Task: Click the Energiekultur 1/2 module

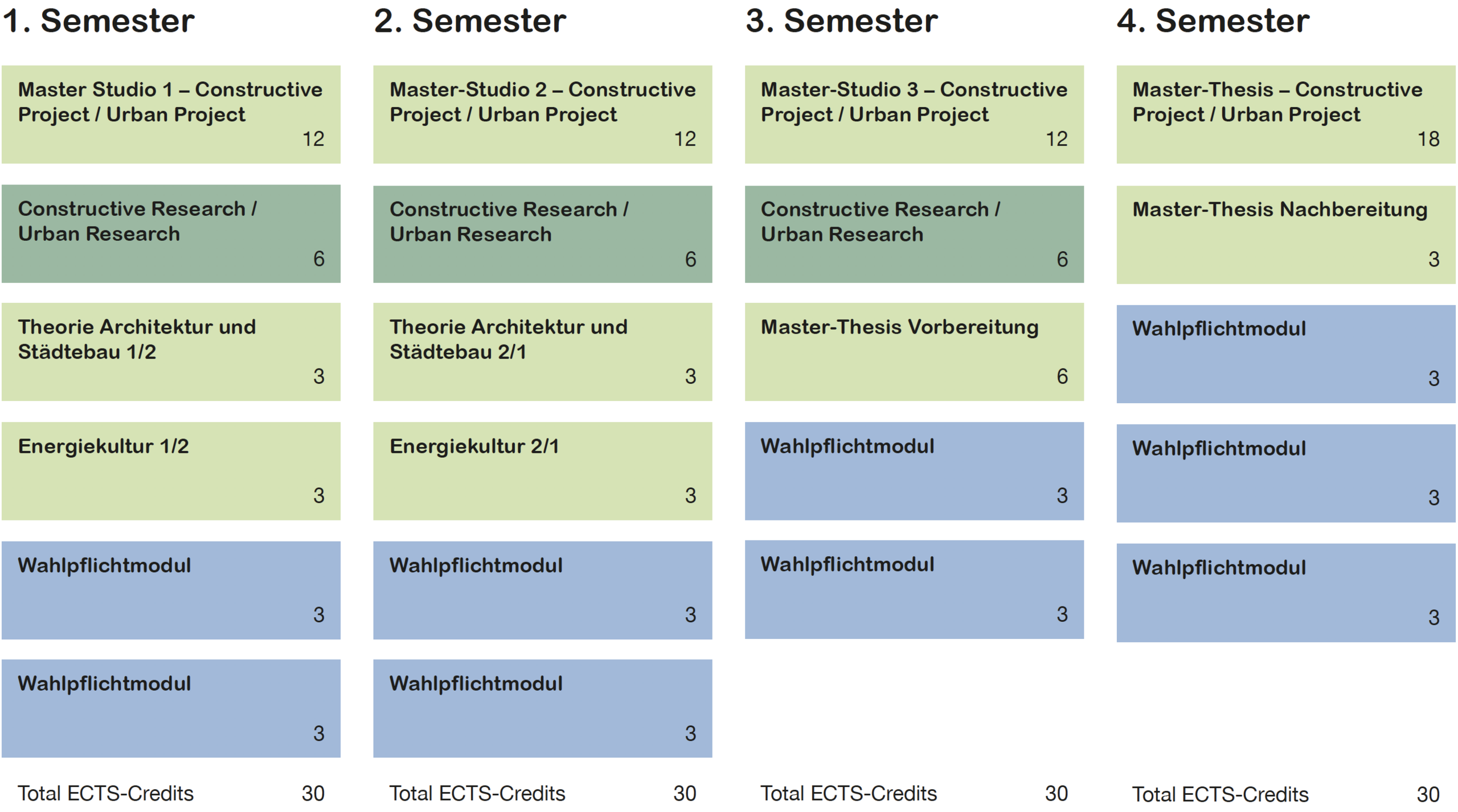Action: click(171, 470)
